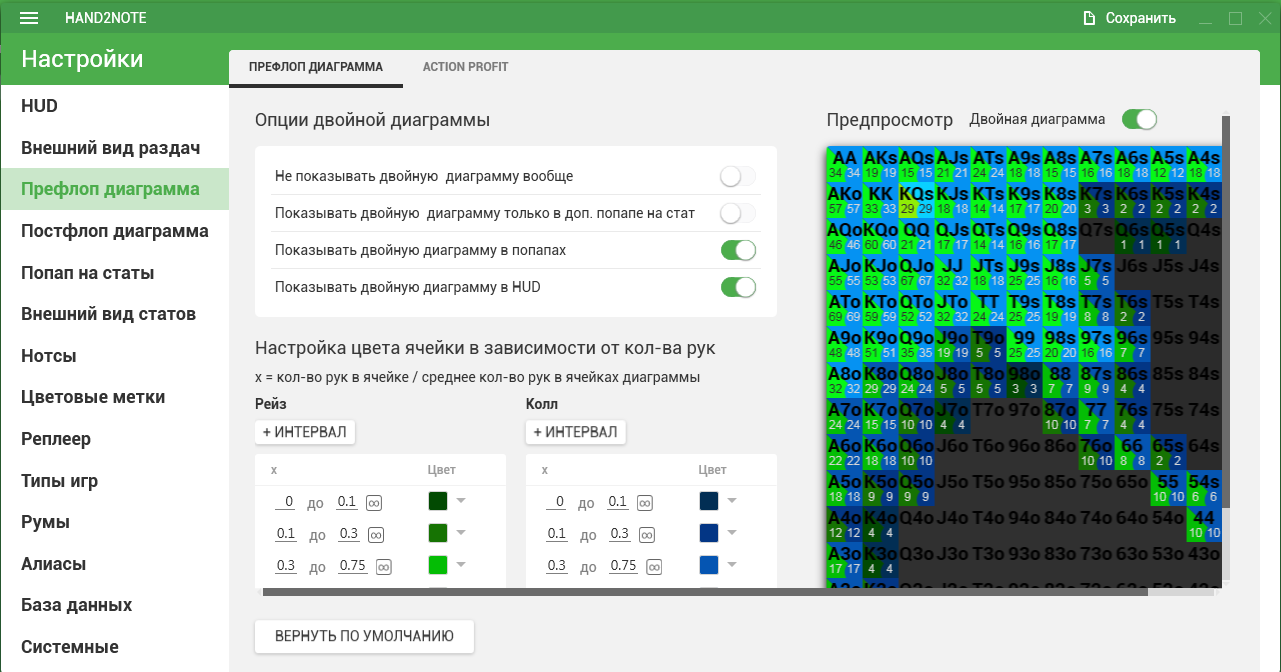This screenshot has width=1281, height=672.
Task: Open color dropdown for Колл 0.1 to 0.3
Action: (x=732, y=533)
